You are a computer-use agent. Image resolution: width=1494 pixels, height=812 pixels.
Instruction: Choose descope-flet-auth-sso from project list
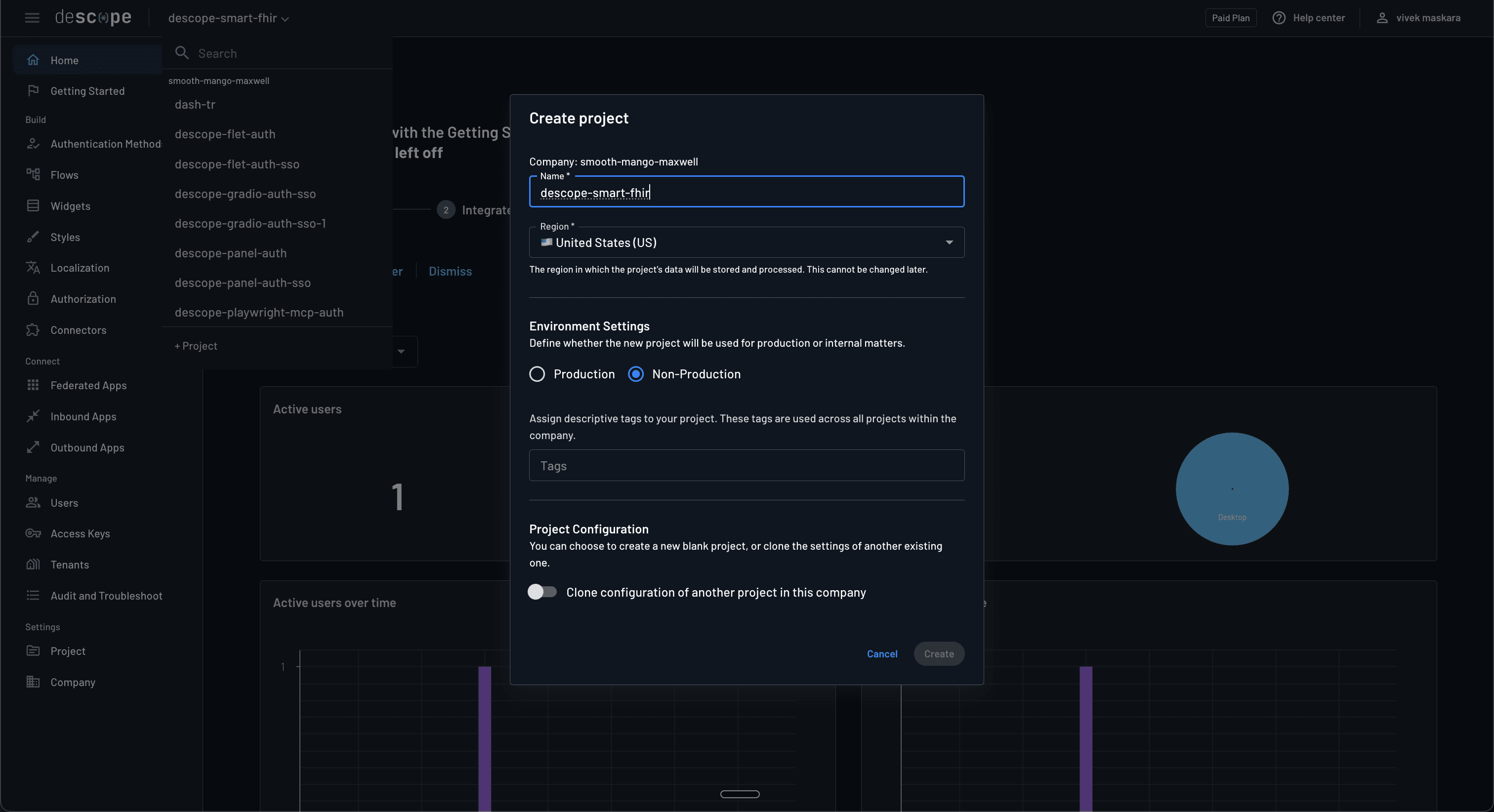point(237,164)
